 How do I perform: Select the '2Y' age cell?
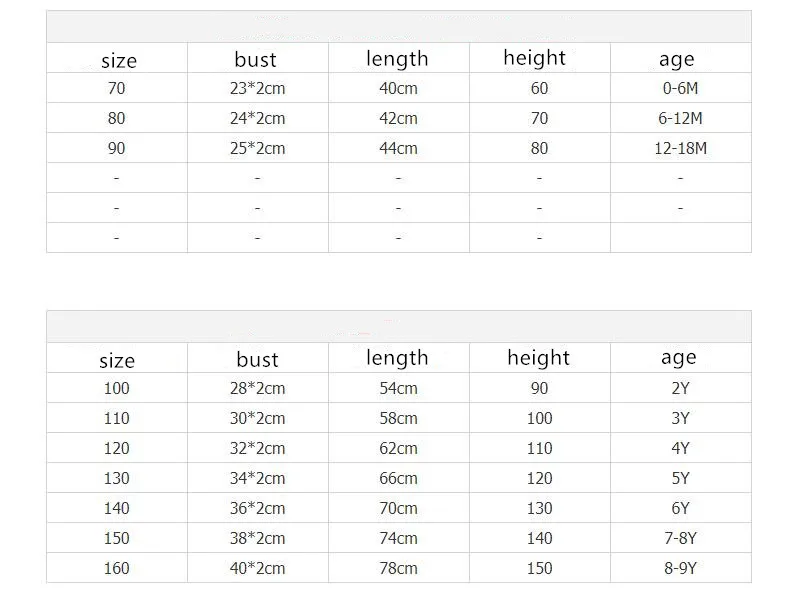680,388
